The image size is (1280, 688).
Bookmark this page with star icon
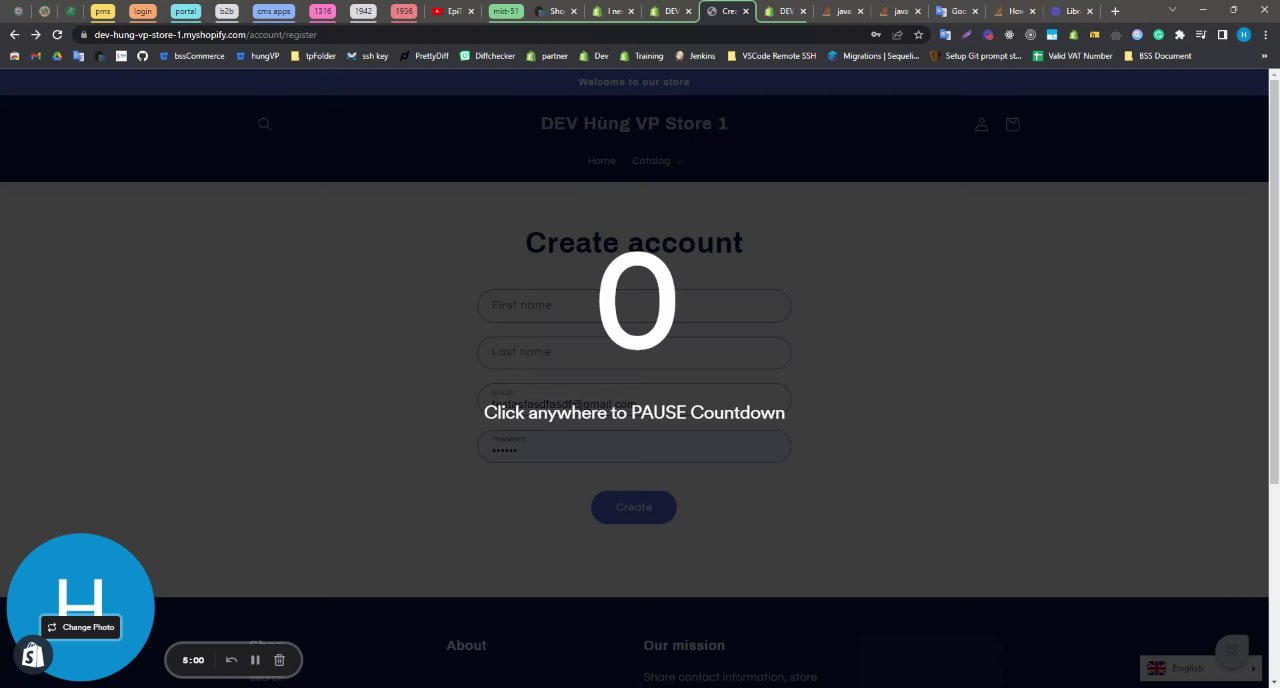point(918,34)
